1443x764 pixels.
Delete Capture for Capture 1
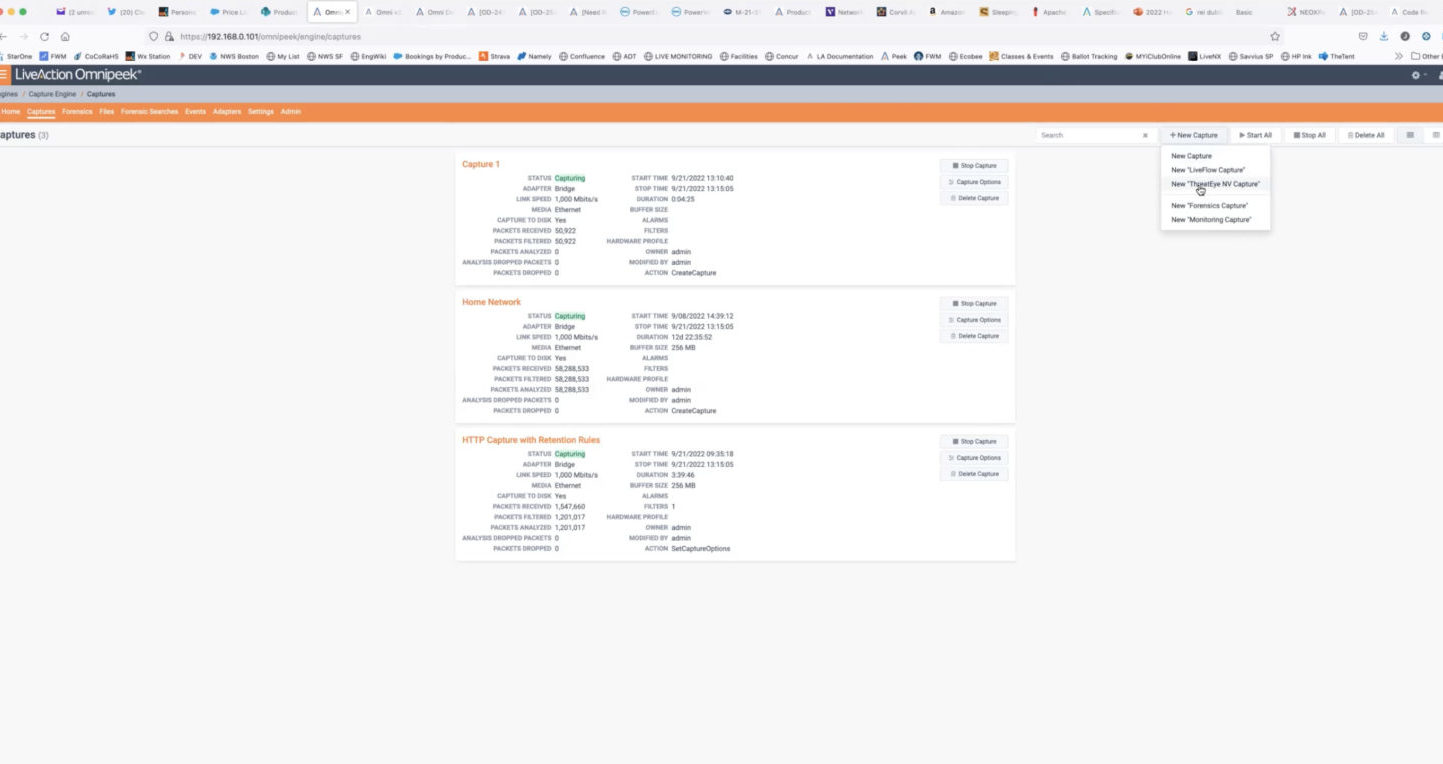click(x=974, y=198)
